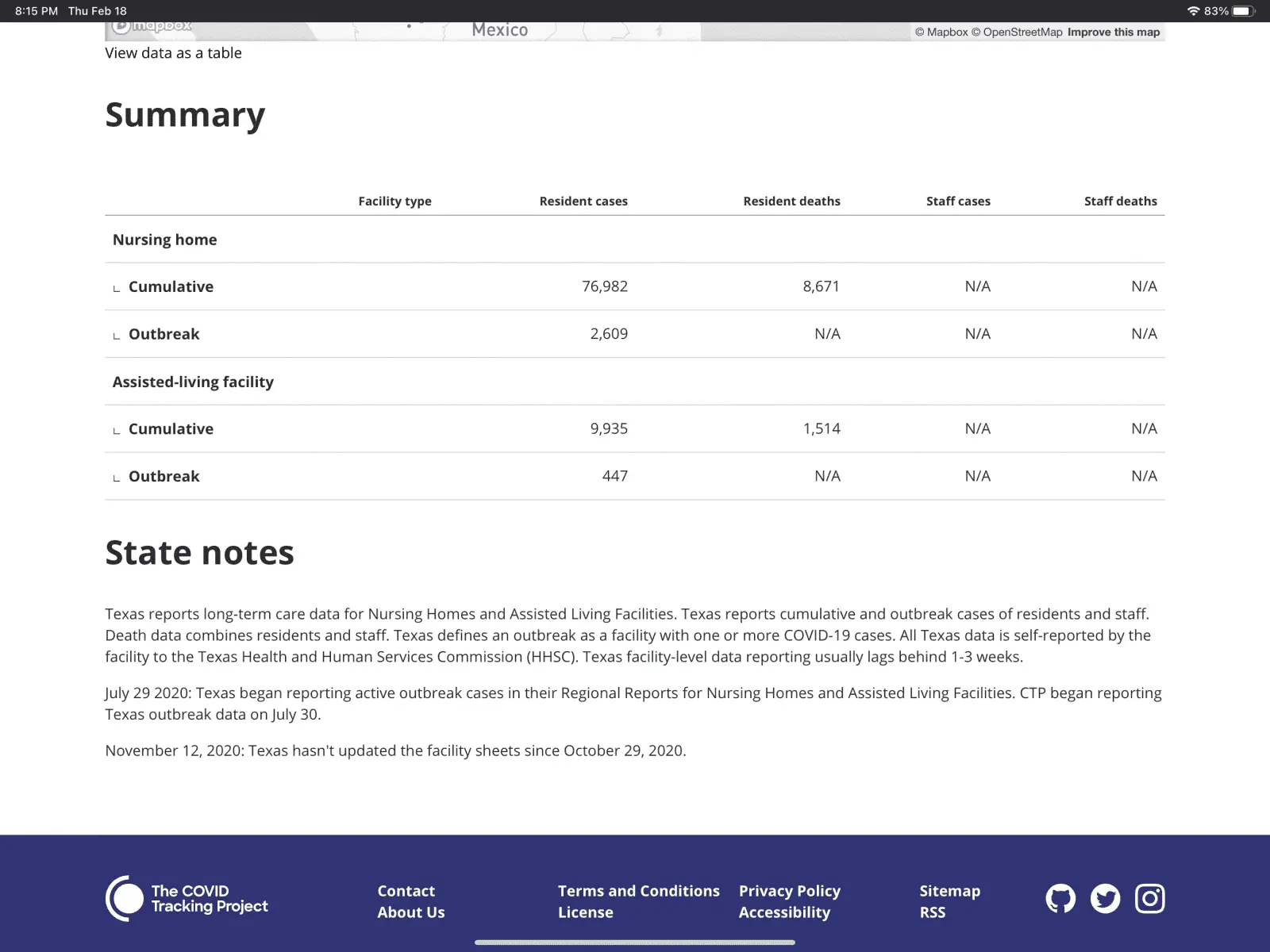The height and width of the screenshot is (952, 1270).
Task: Open the GitHub icon in footer
Action: (1060, 899)
